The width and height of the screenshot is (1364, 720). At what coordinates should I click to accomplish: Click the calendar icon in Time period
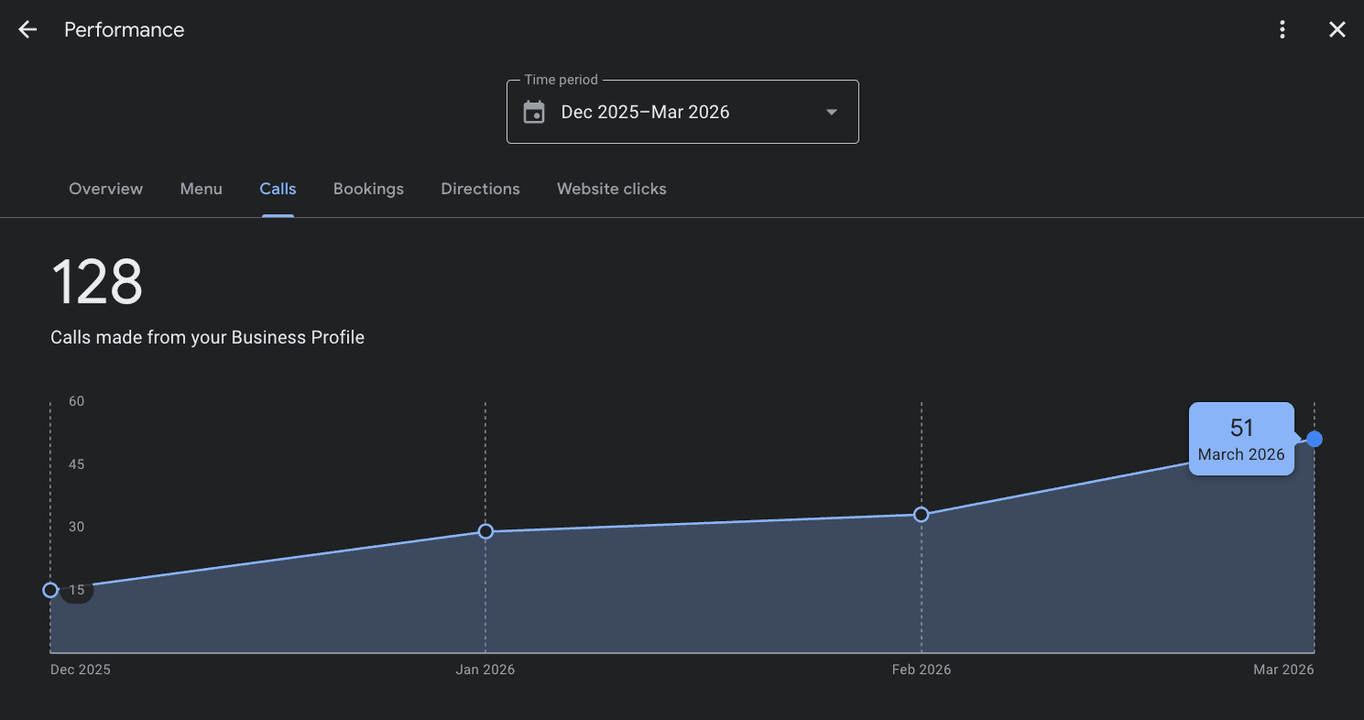click(x=534, y=112)
